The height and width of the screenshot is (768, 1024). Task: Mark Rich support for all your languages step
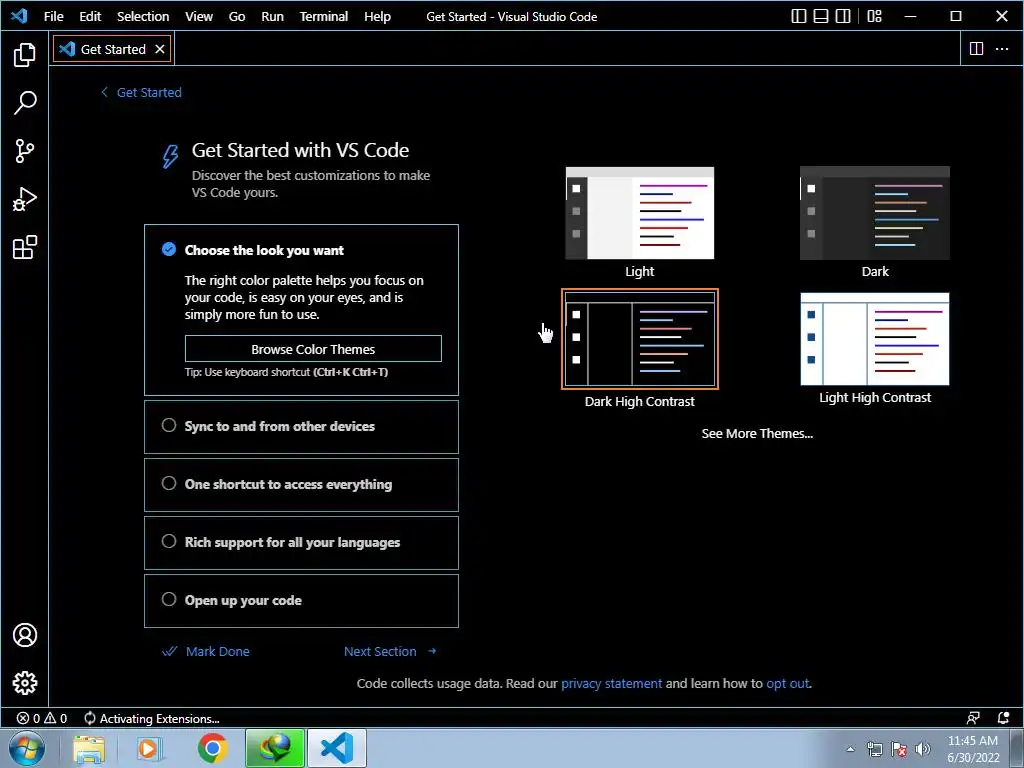[x=168, y=541]
